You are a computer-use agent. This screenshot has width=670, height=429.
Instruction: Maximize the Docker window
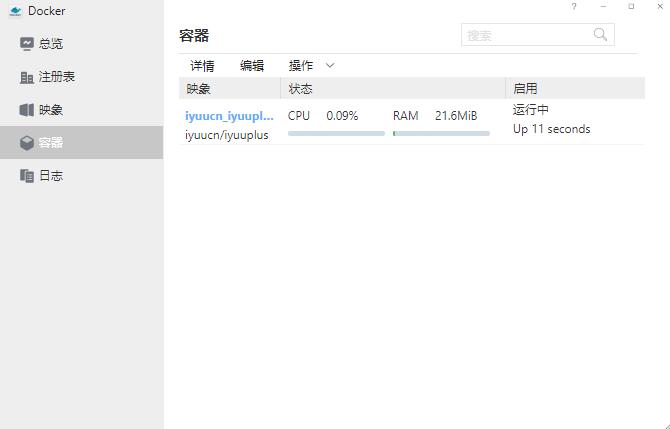coord(631,6)
